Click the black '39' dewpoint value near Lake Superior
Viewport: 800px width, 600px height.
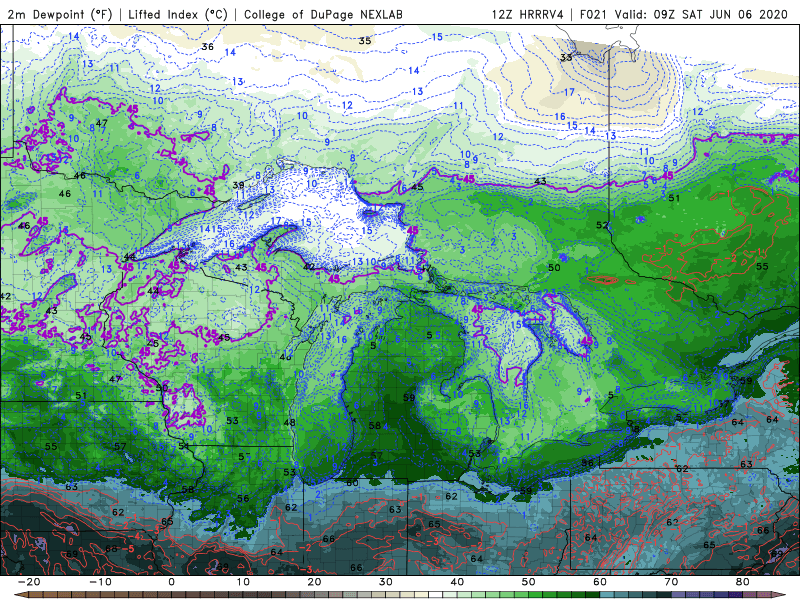pyautogui.click(x=238, y=185)
